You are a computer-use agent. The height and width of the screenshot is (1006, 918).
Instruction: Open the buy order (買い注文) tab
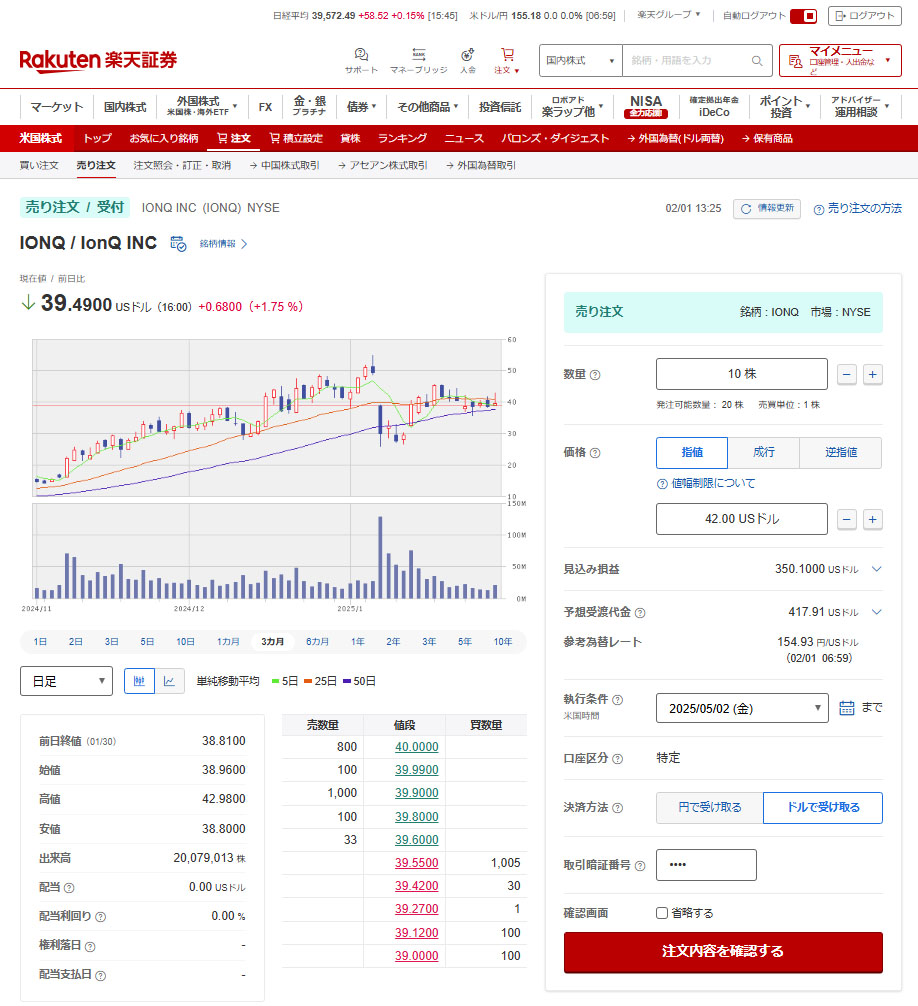39,165
